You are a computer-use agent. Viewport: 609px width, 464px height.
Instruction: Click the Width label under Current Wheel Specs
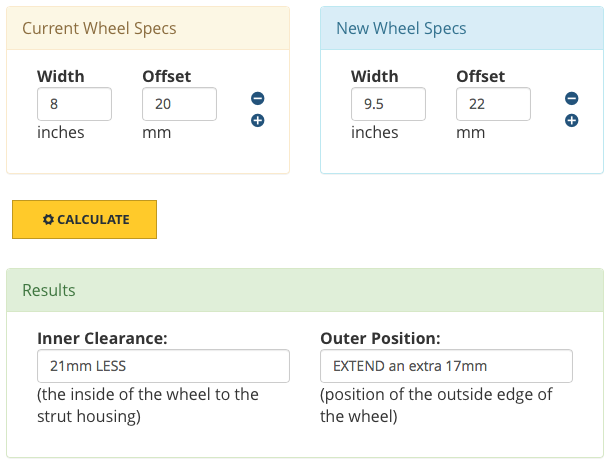pyautogui.click(x=60, y=76)
